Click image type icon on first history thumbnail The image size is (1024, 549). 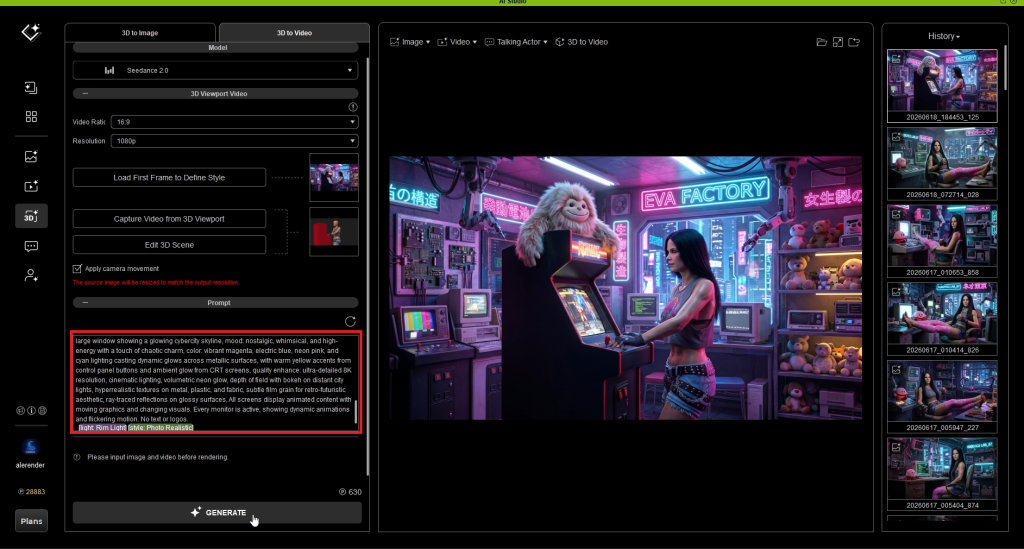click(896, 59)
